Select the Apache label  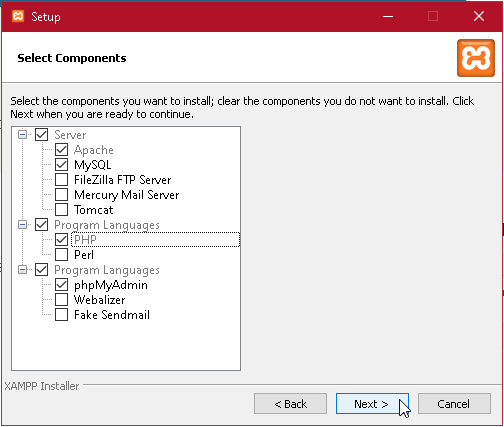point(94,150)
